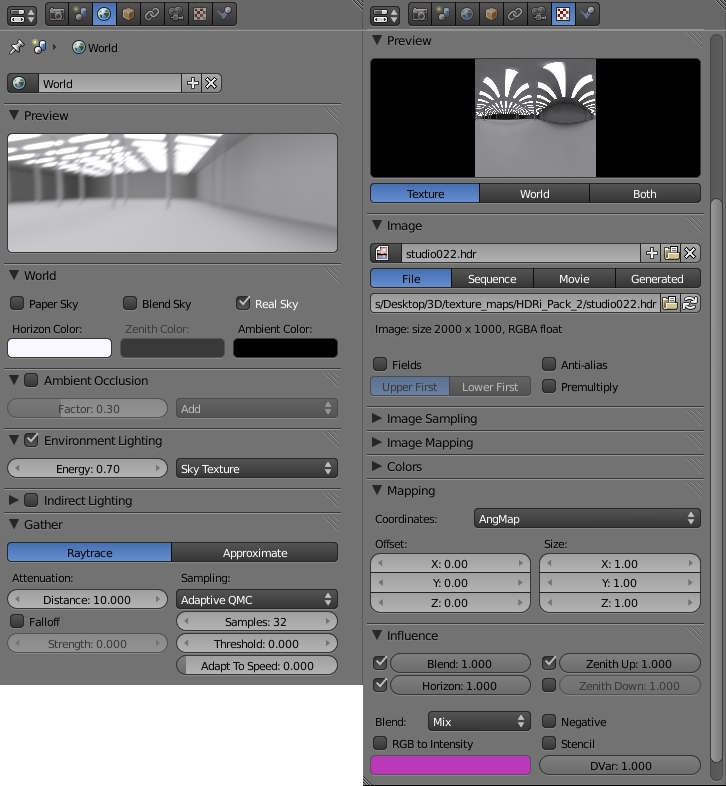Open Render properties tab in right panel
The image size is (726, 786).
[420, 14]
